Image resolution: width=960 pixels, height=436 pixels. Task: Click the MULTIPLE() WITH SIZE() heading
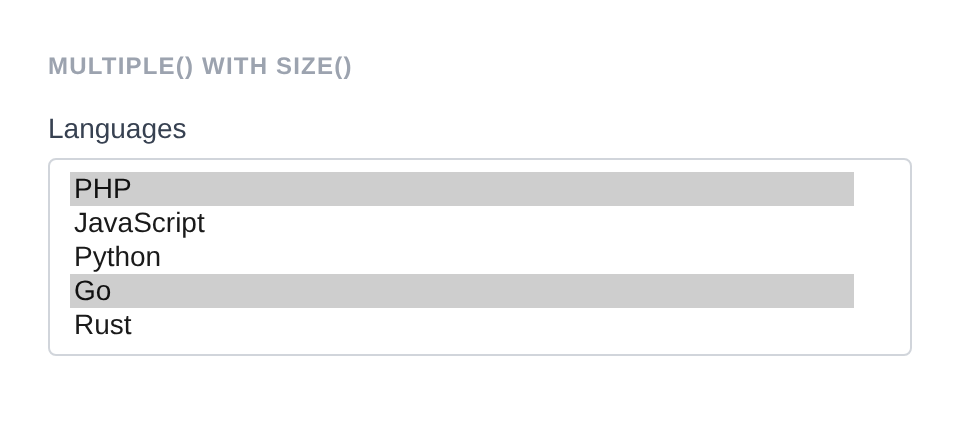point(200,66)
